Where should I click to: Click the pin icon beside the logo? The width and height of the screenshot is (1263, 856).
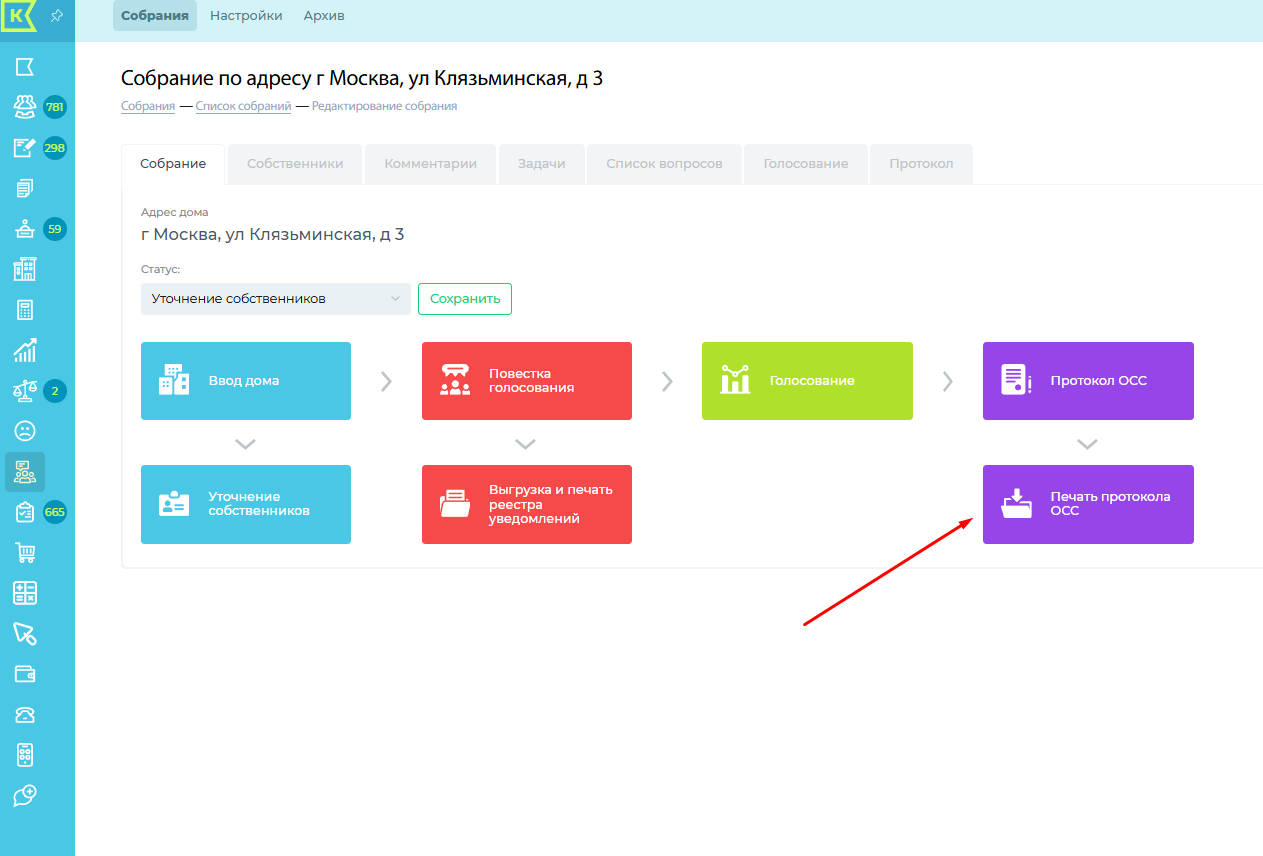[57, 16]
